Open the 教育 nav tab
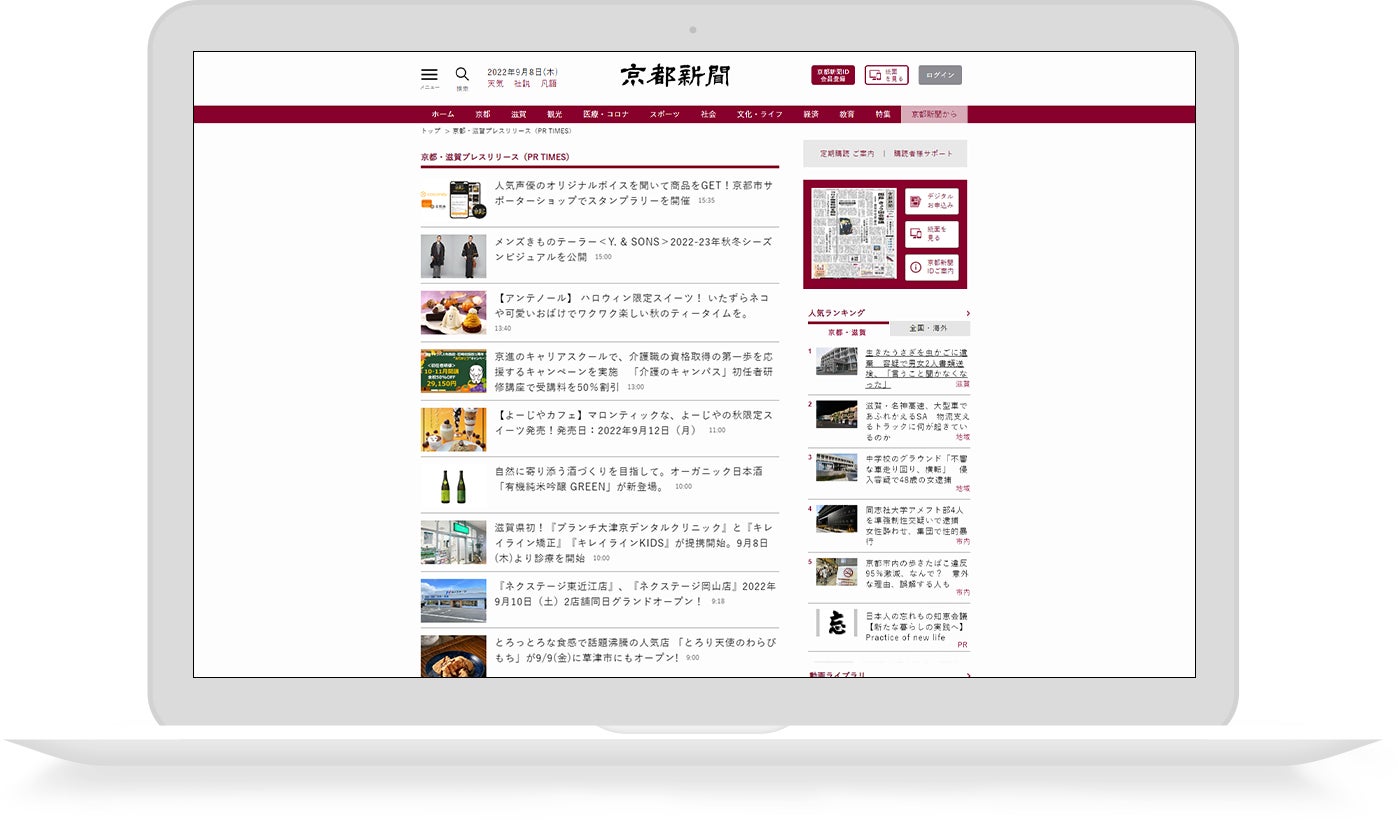This screenshot has width=1398, height=820. click(x=847, y=114)
